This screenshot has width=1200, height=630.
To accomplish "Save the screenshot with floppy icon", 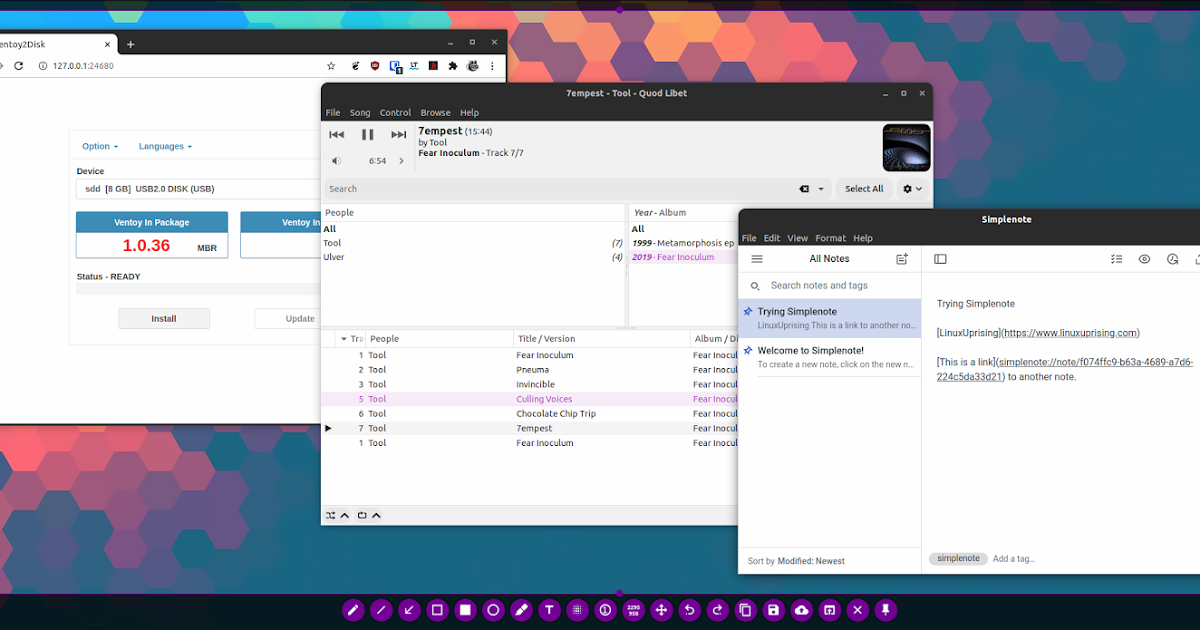I will tap(773, 610).
